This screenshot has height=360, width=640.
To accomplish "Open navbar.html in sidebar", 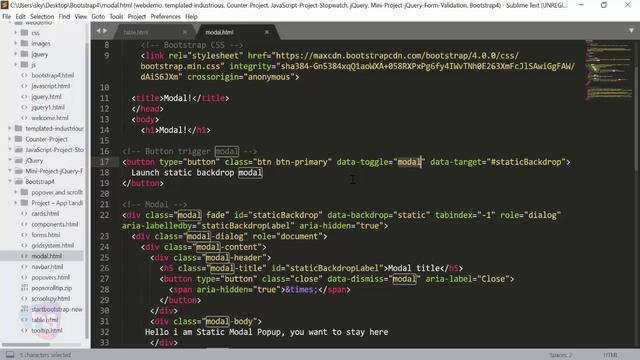I will pos(47,267).
